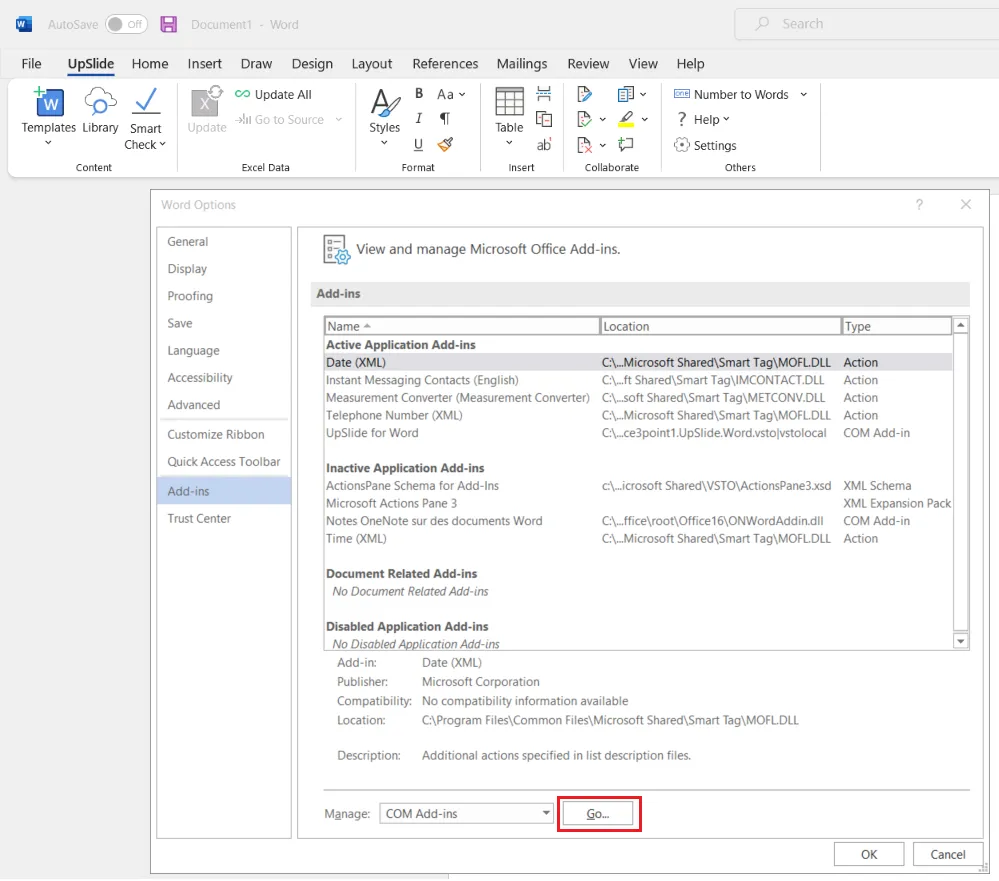999x881 pixels.
Task: Click the add-ins list scroll down arrow
Action: click(x=961, y=641)
